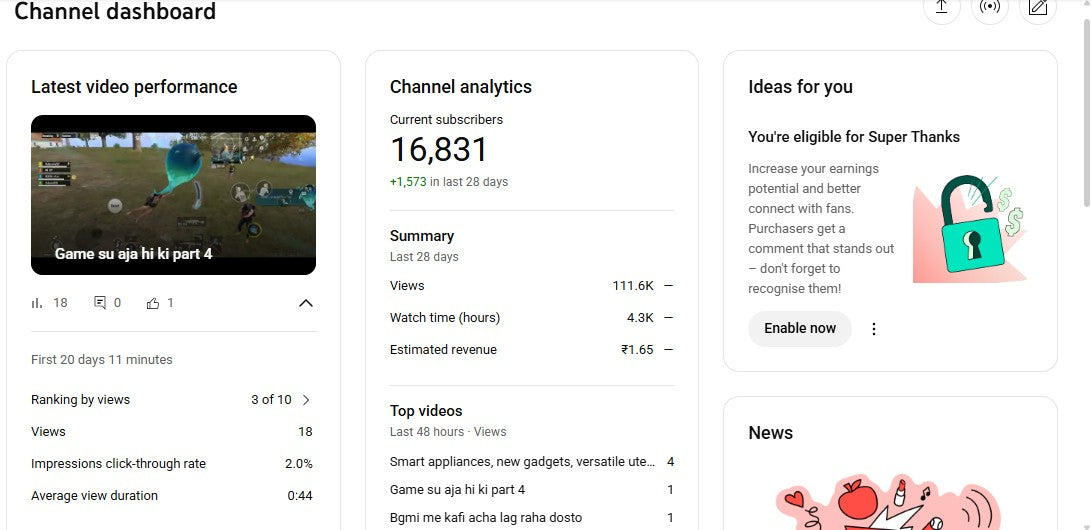The height and width of the screenshot is (530, 1091).
Task: Click the views bar chart icon under the video
Action: (x=37, y=303)
